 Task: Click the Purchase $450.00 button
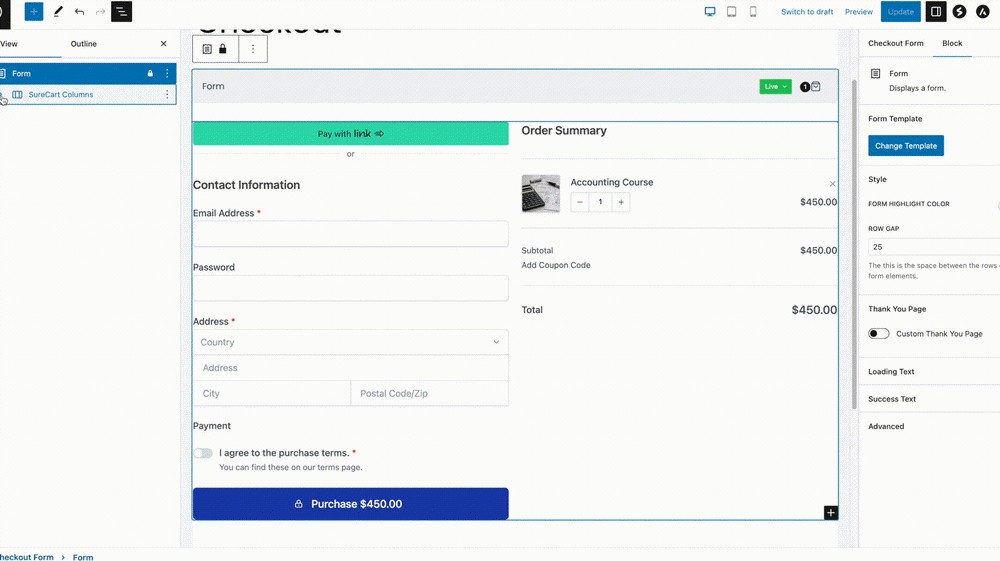pos(351,504)
